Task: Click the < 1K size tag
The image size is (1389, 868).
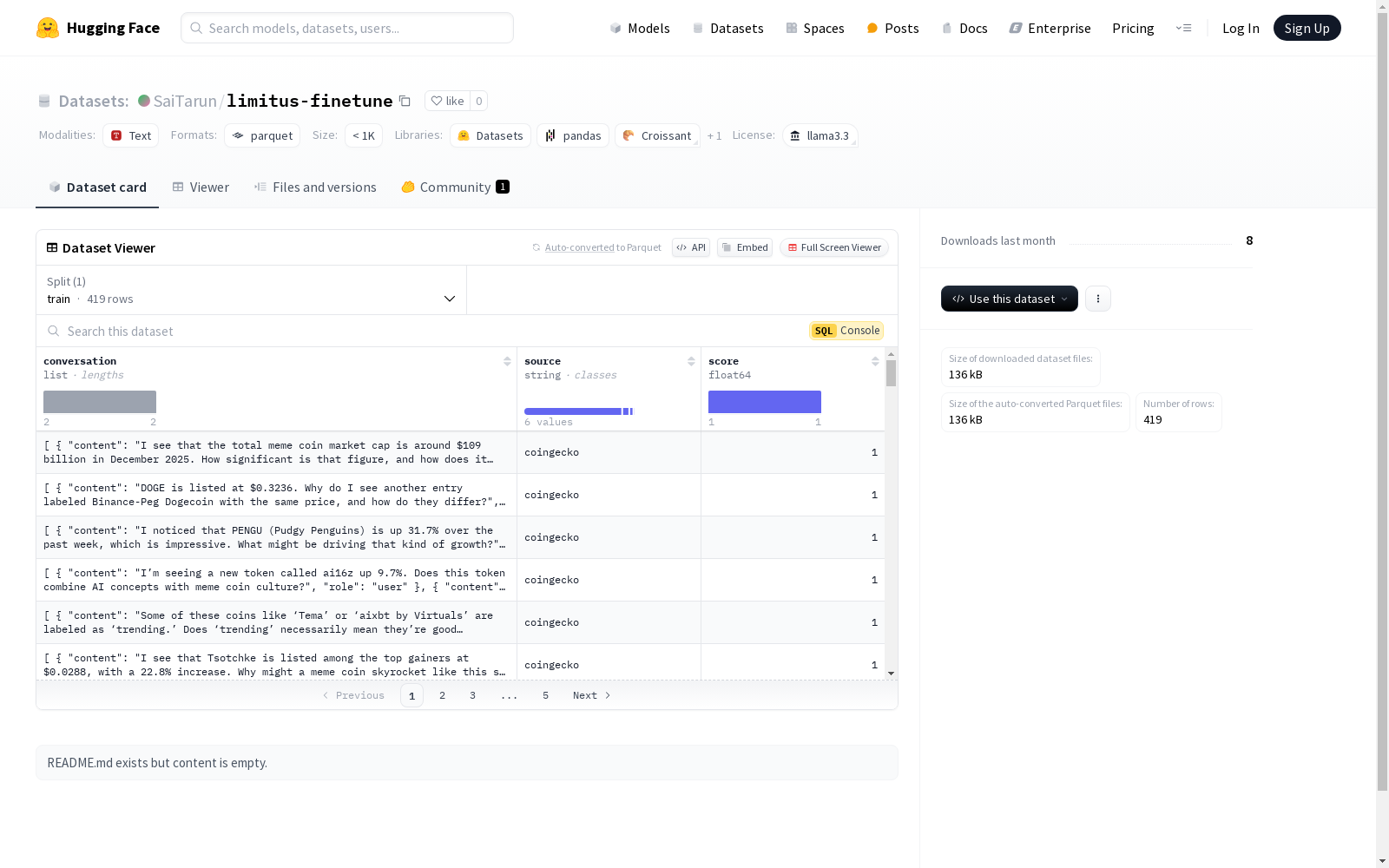Action: click(x=364, y=135)
